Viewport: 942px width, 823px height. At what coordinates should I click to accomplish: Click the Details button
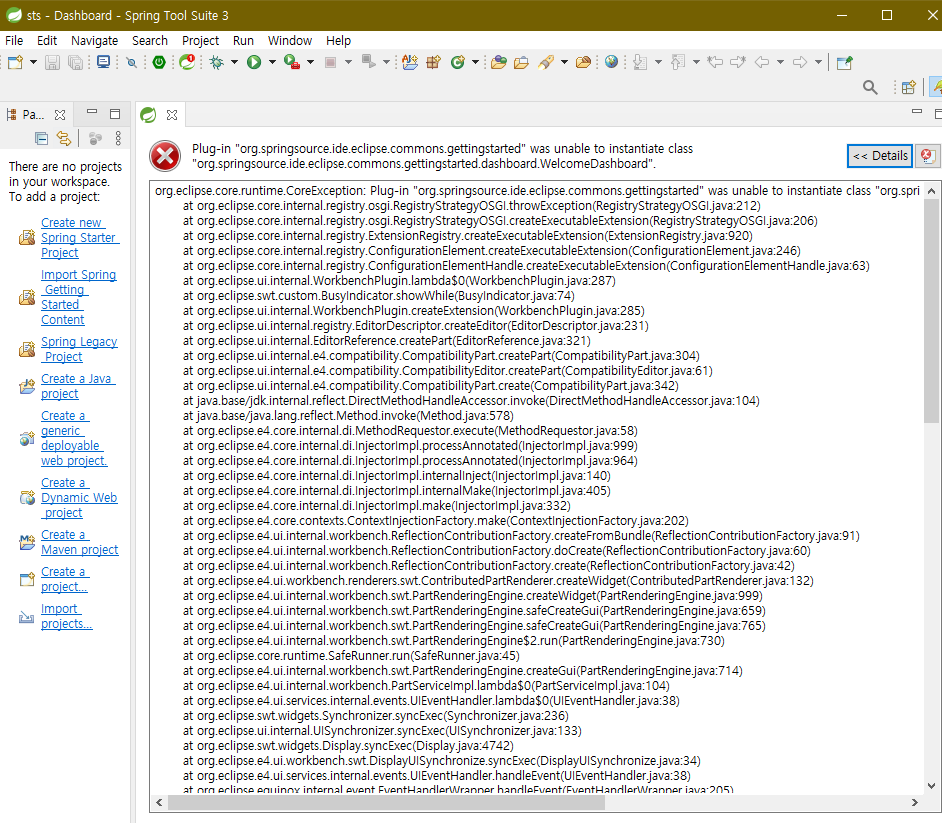click(880, 156)
